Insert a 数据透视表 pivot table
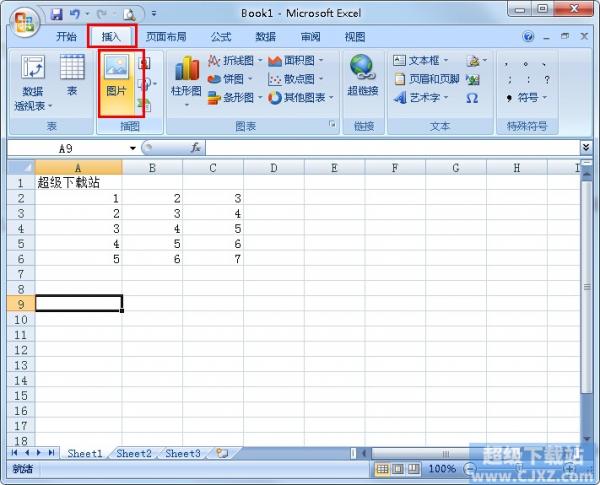This screenshot has height=485, width=600. tap(33, 83)
